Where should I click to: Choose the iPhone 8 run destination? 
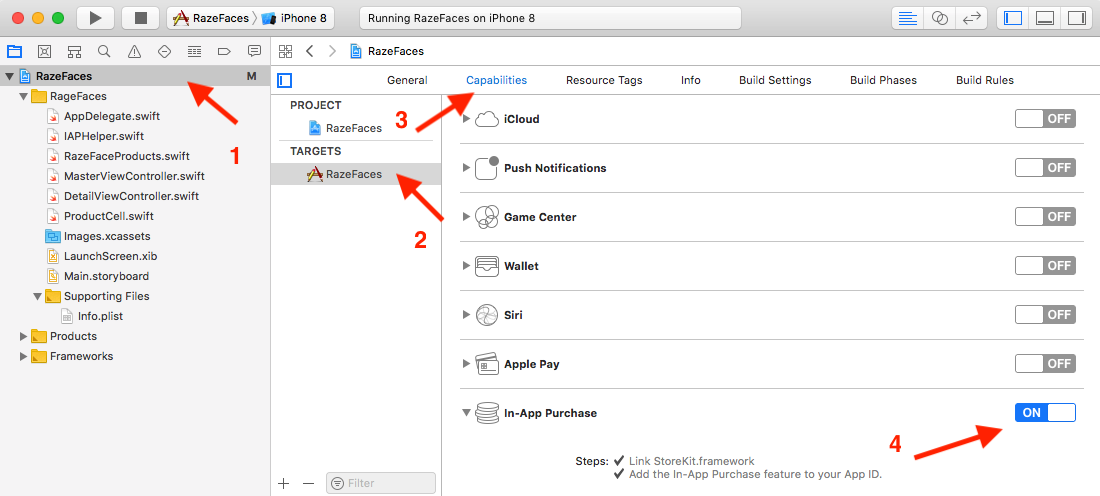click(295, 18)
